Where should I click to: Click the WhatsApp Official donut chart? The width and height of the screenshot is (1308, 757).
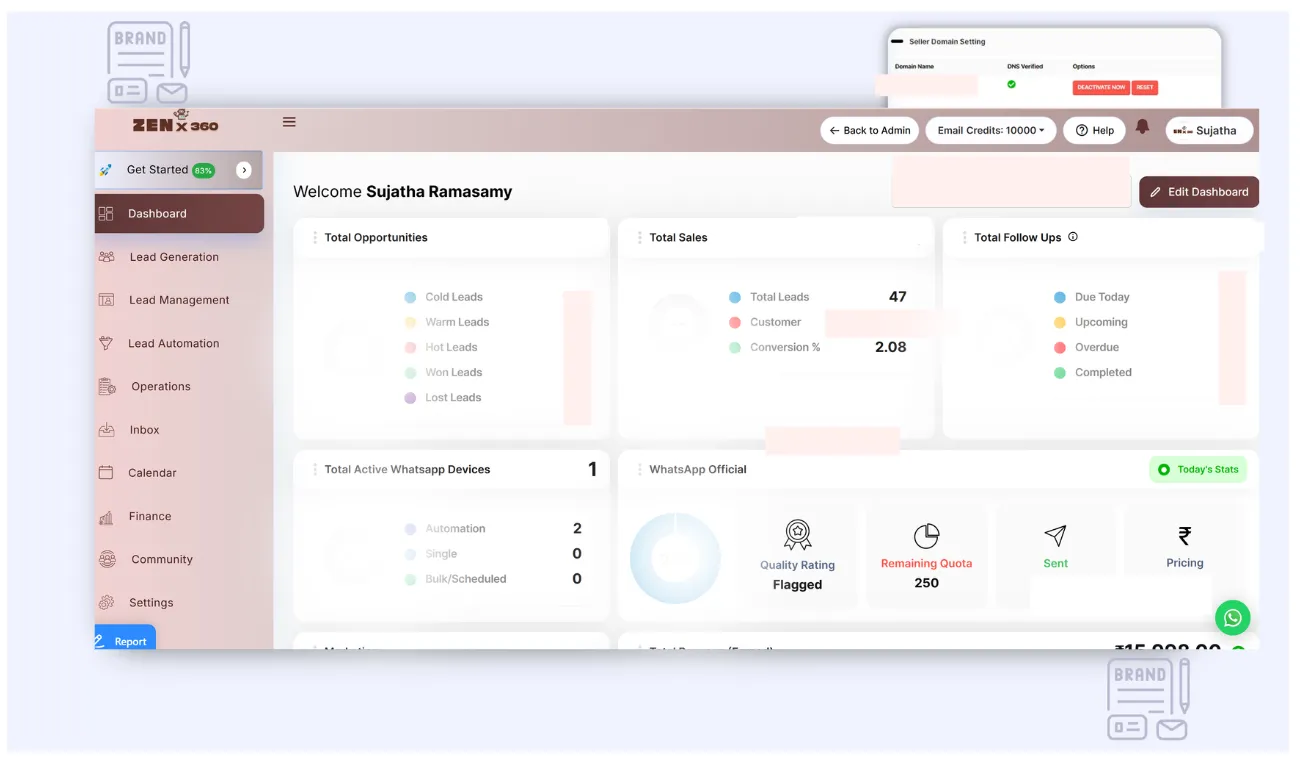(675, 558)
